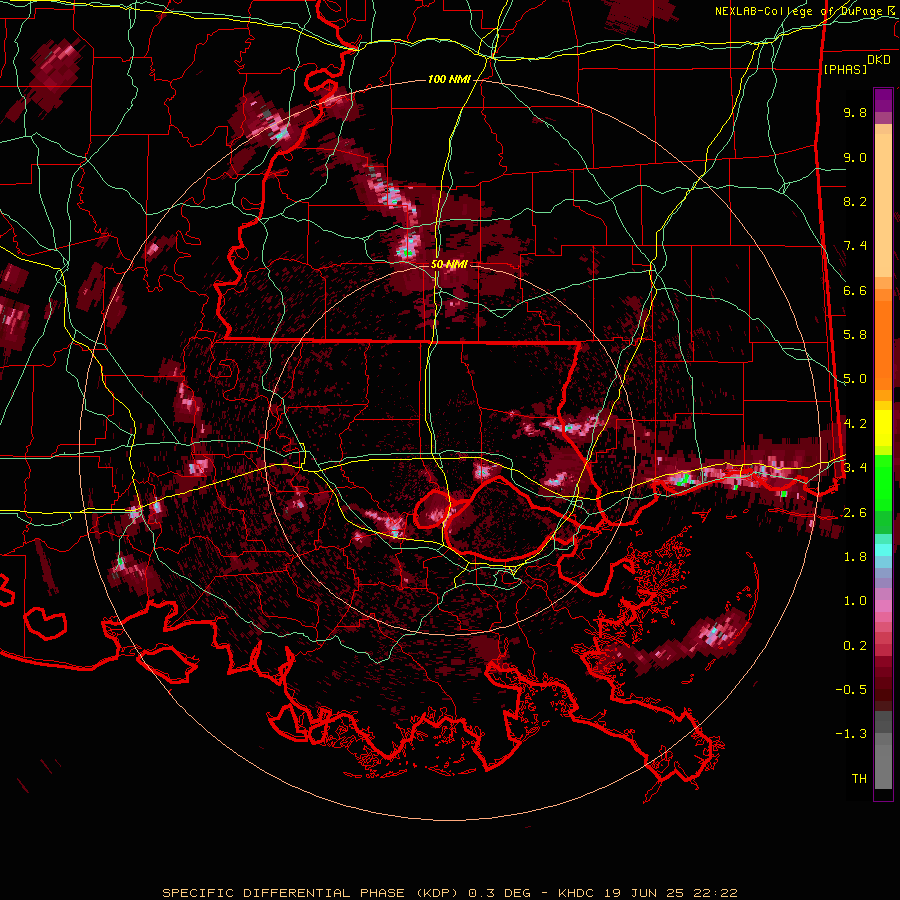This screenshot has height=900, width=900.
Task: Click the TH label on the color scale
Action: (x=859, y=778)
